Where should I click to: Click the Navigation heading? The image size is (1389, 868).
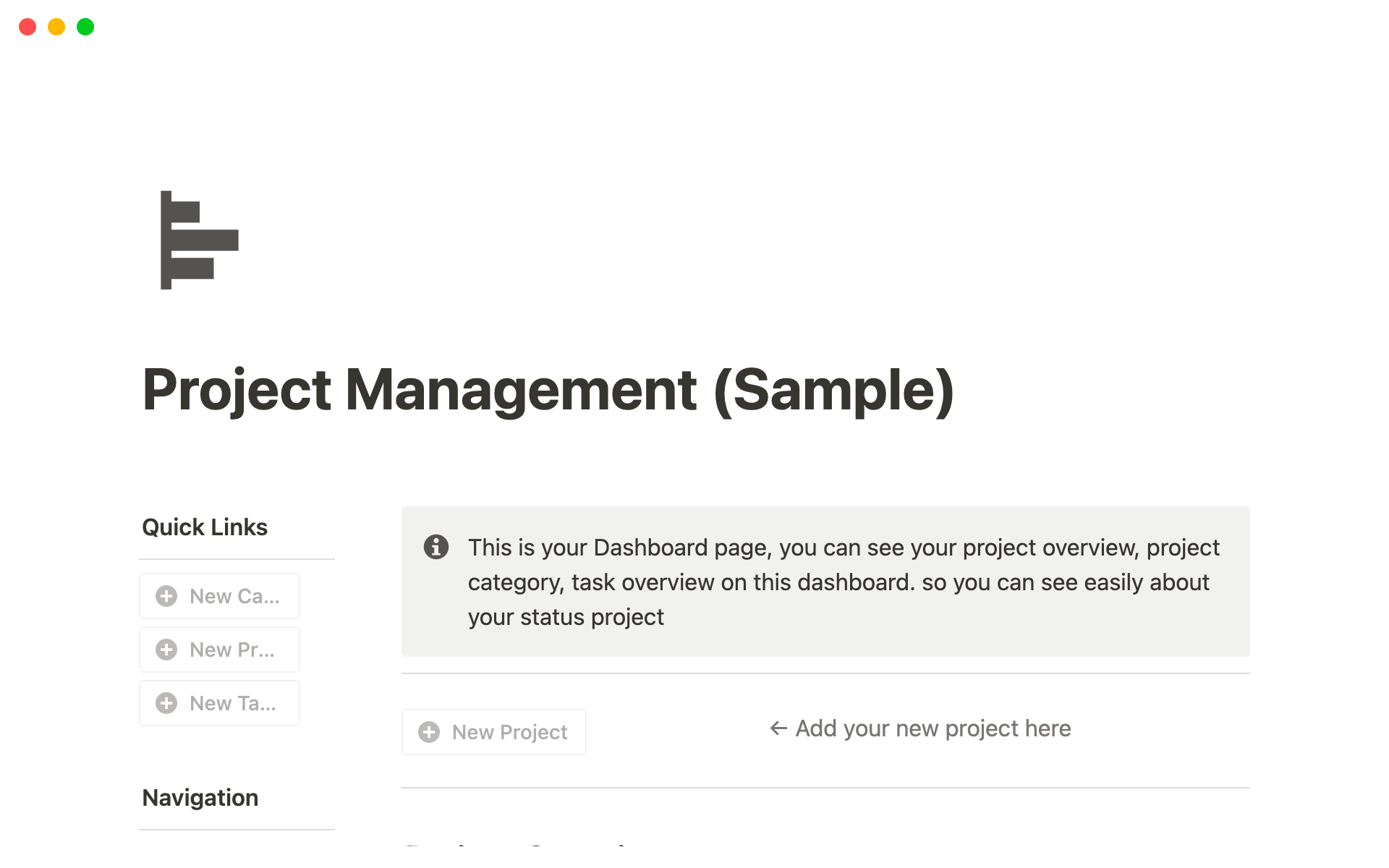tap(200, 798)
